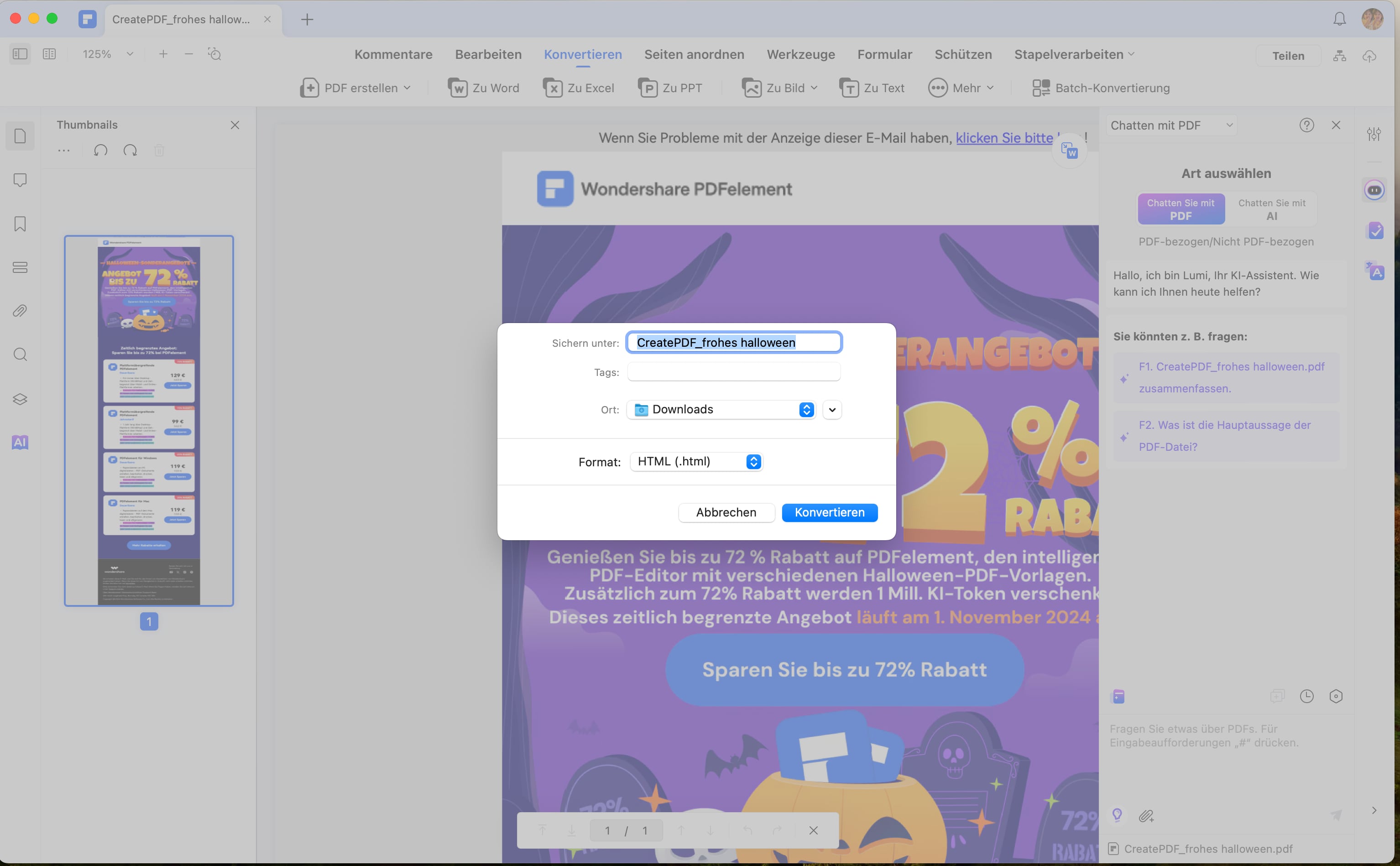Click the Zu Bild conversion icon
Viewport: 1400px width, 866px height.
(751, 88)
